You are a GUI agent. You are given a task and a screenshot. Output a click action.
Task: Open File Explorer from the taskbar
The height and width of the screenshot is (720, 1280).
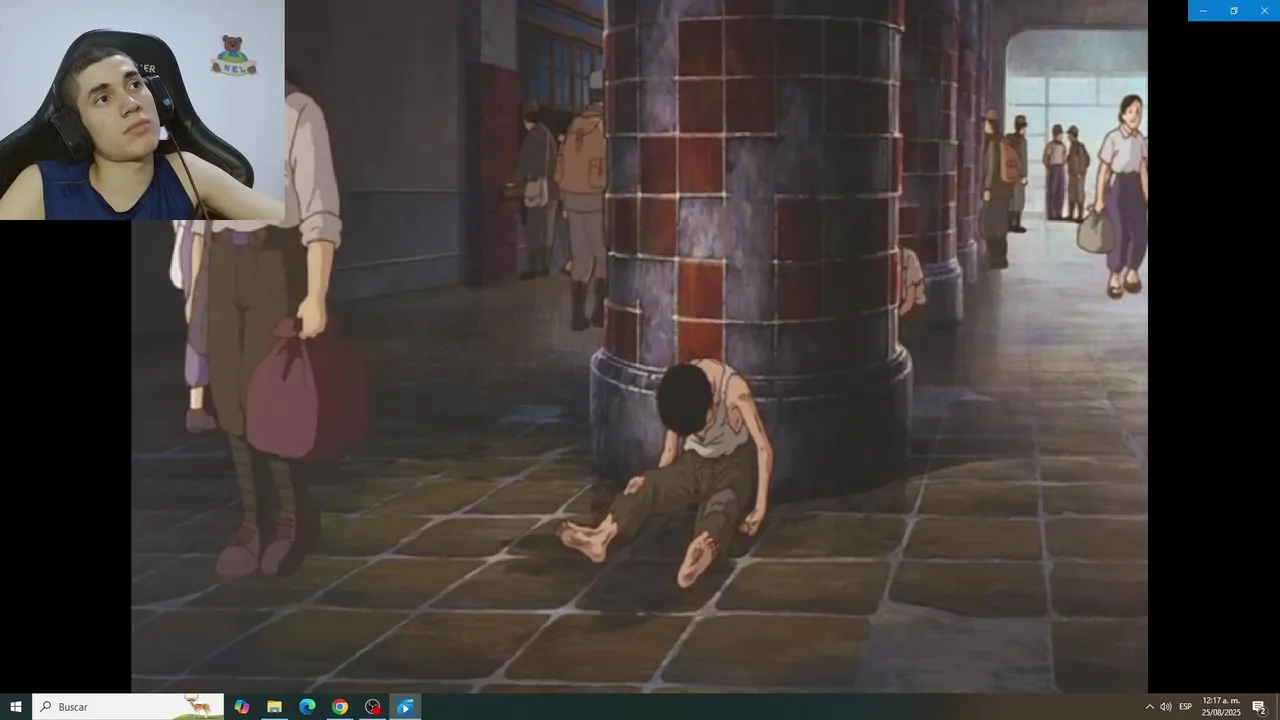pyautogui.click(x=274, y=707)
